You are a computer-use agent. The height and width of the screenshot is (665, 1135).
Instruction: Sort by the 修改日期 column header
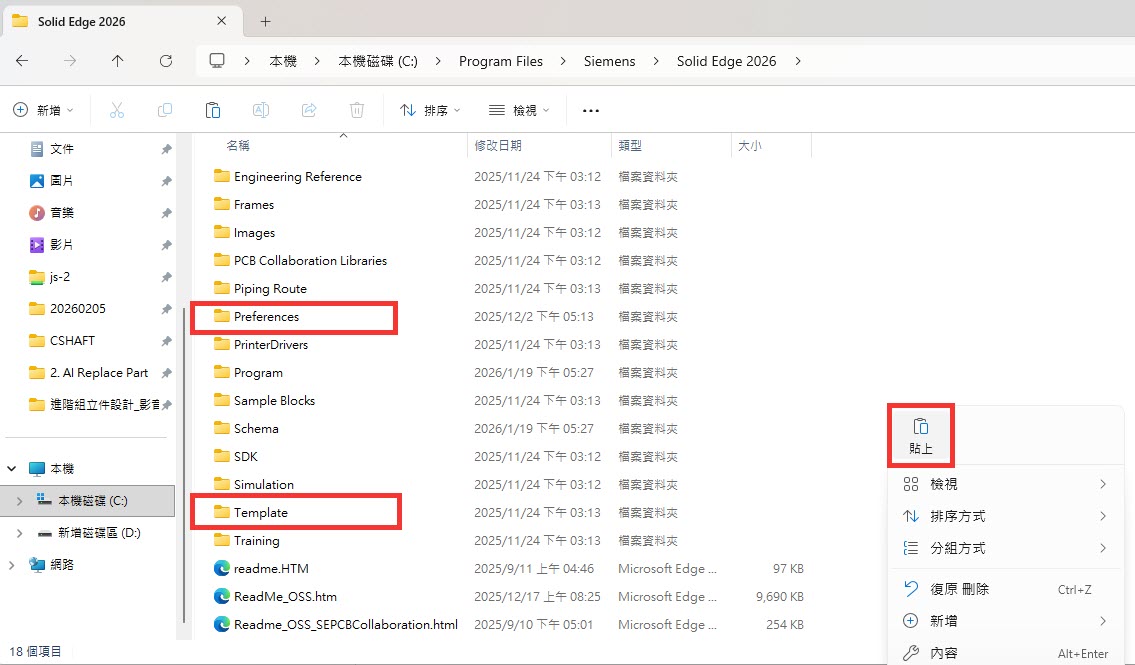pyautogui.click(x=499, y=145)
